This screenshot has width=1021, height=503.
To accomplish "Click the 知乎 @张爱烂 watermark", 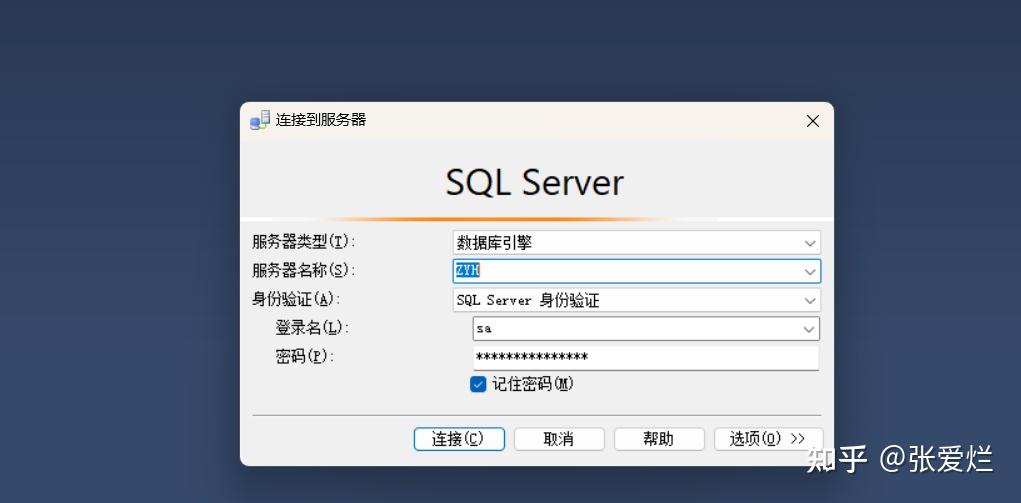I will tap(899, 459).
